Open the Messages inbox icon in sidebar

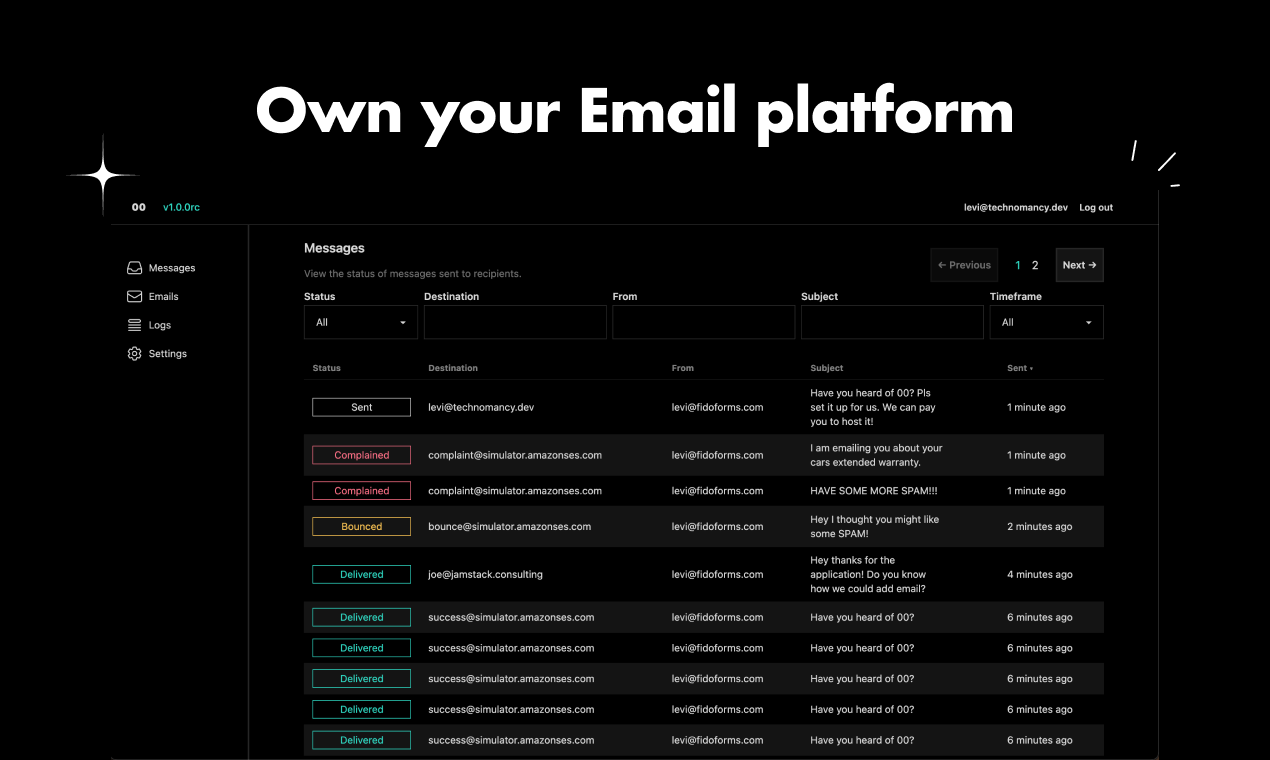pyautogui.click(x=134, y=268)
